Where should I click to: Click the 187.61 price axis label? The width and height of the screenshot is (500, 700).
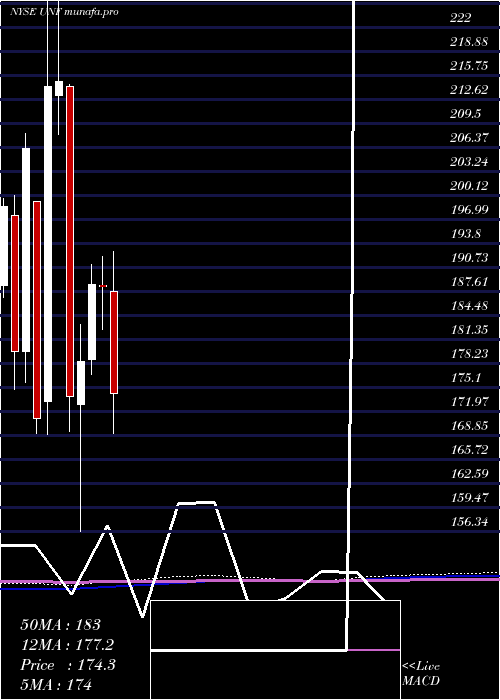pyautogui.click(x=469, y=282)
